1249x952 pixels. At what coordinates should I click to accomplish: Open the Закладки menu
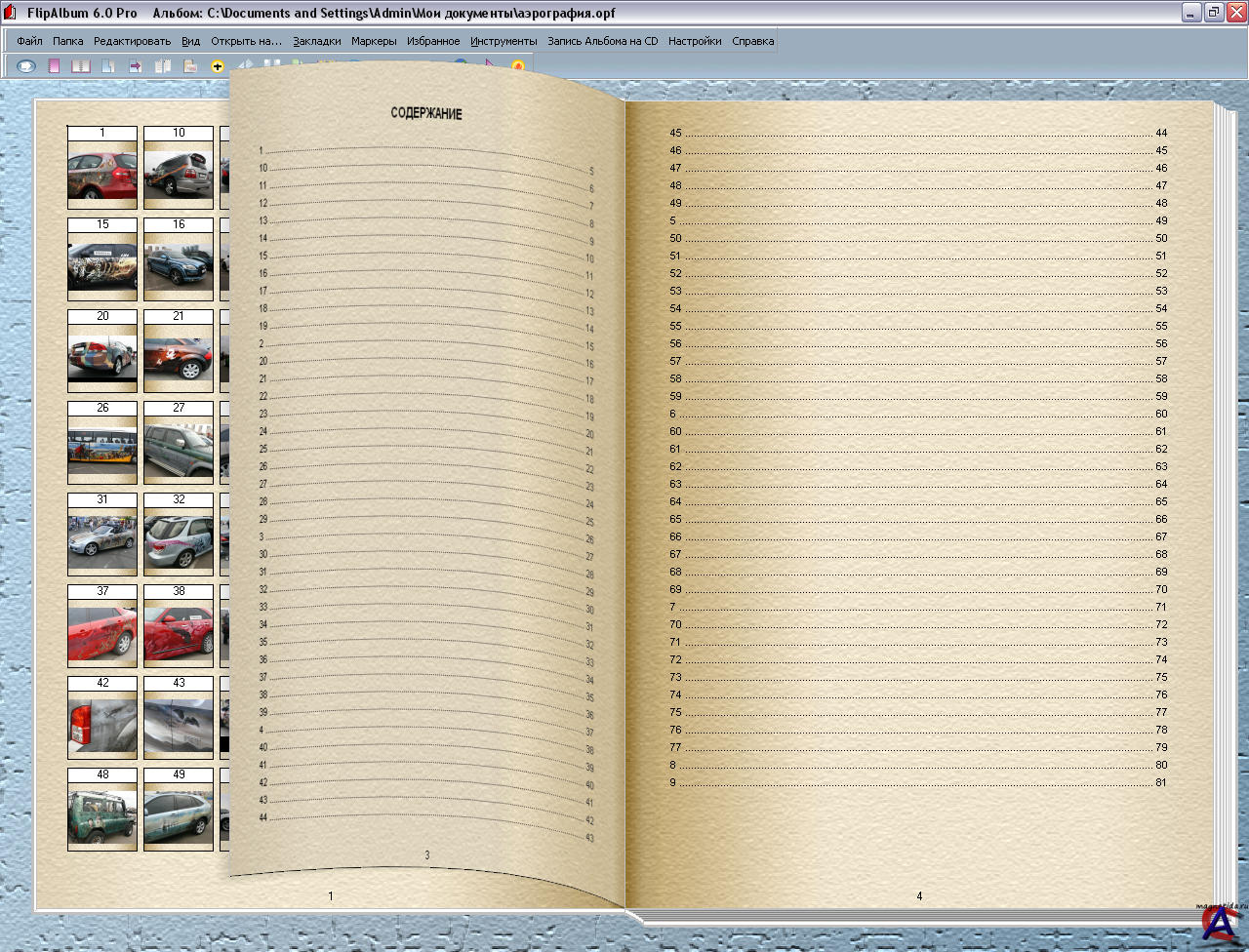(x=317, y=41)
